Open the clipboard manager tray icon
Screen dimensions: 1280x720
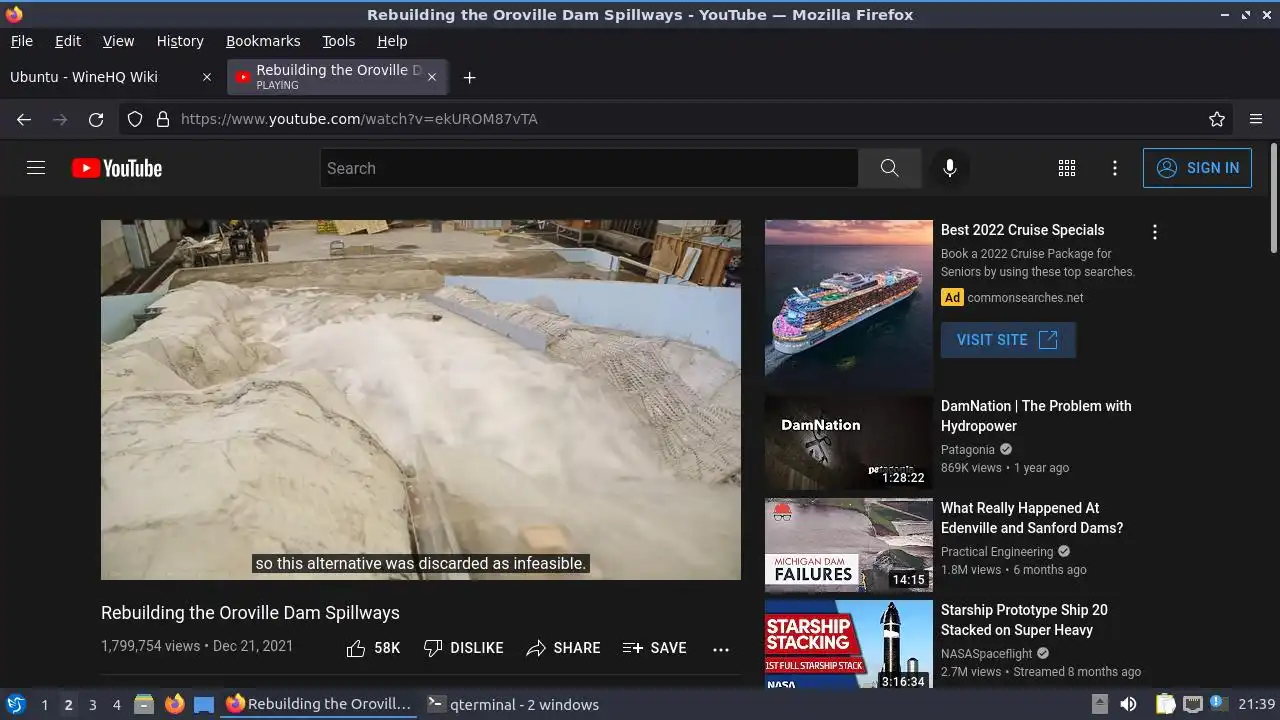(x=1165, y=704)
